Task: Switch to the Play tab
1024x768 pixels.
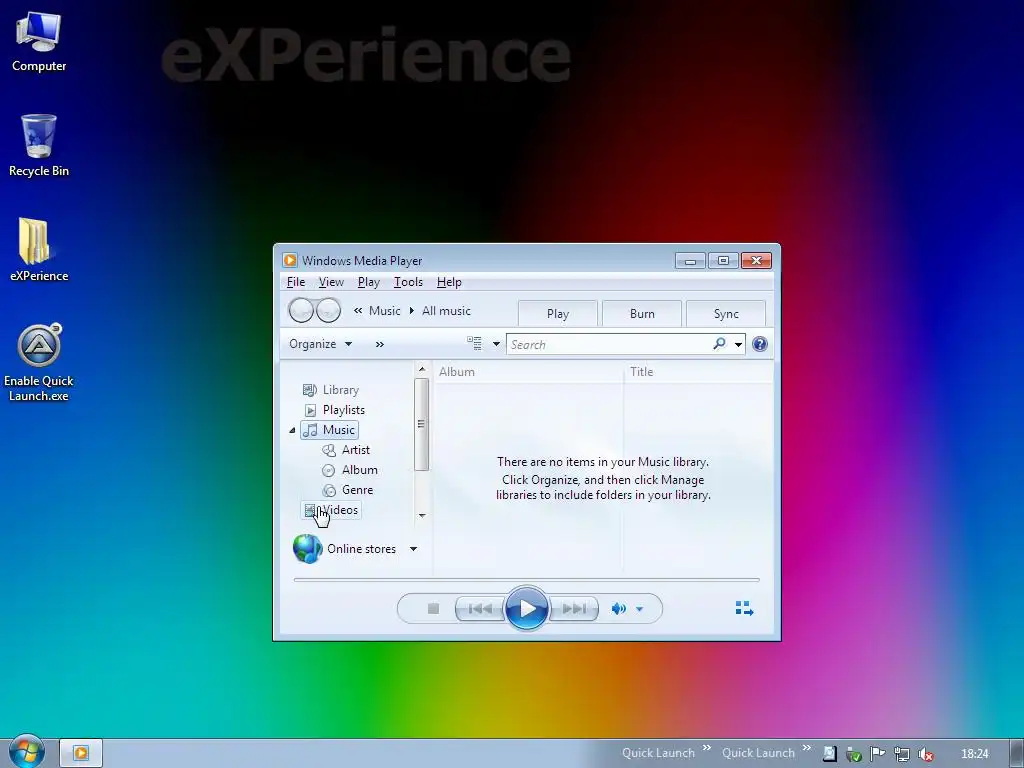Action: pos(558,313)
